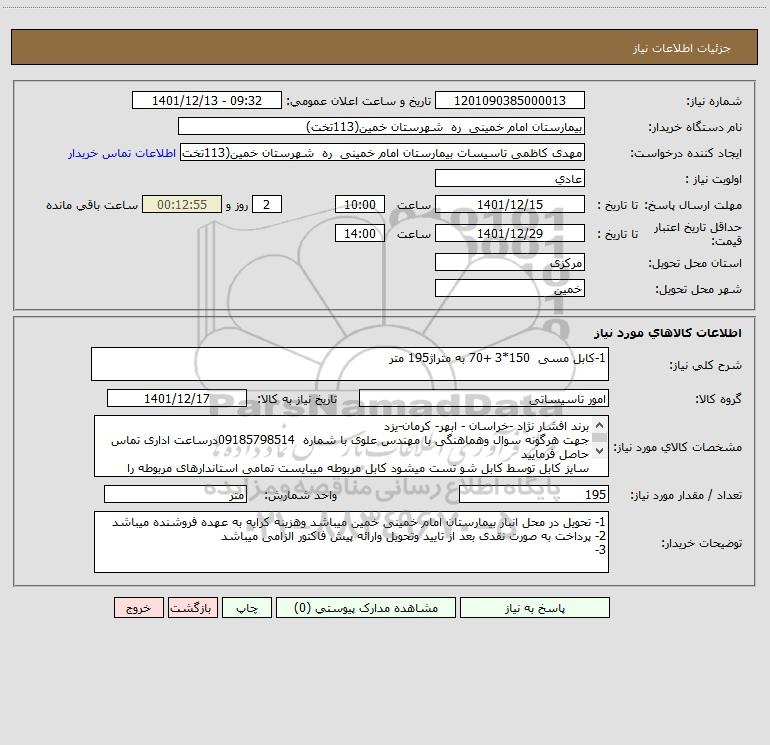Click the remaining days field showing 2
Image resolution: width=770 pixels, height=745 pixels.
[x=267, y=204]
